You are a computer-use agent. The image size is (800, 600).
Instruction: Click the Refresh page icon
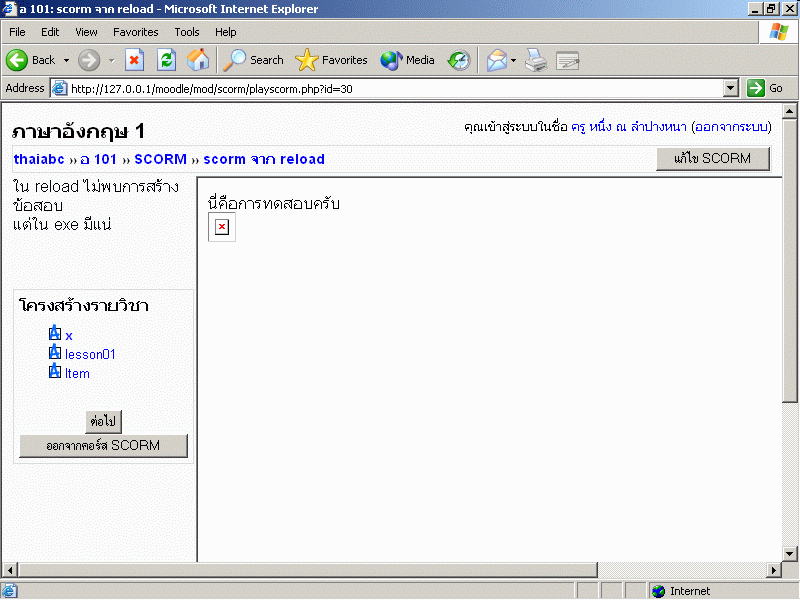pyautogui.click(x=166, y=60)
